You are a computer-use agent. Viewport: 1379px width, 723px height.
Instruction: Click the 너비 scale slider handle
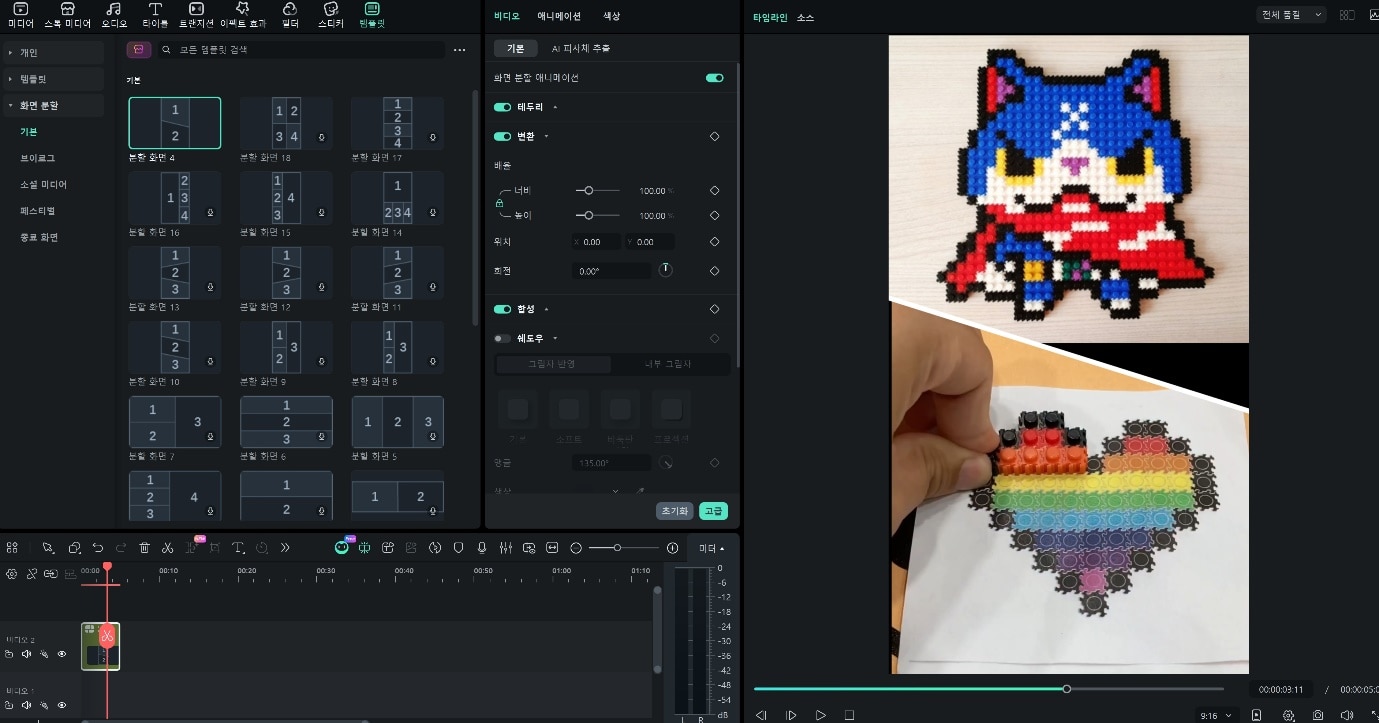coord(589,190)
